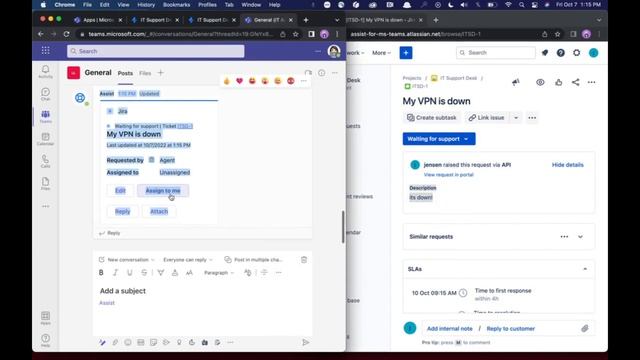The image size is (640, 360).
Task: Click Edit on the ticket card
Action: pyautogui.click(x=120, y=191)
